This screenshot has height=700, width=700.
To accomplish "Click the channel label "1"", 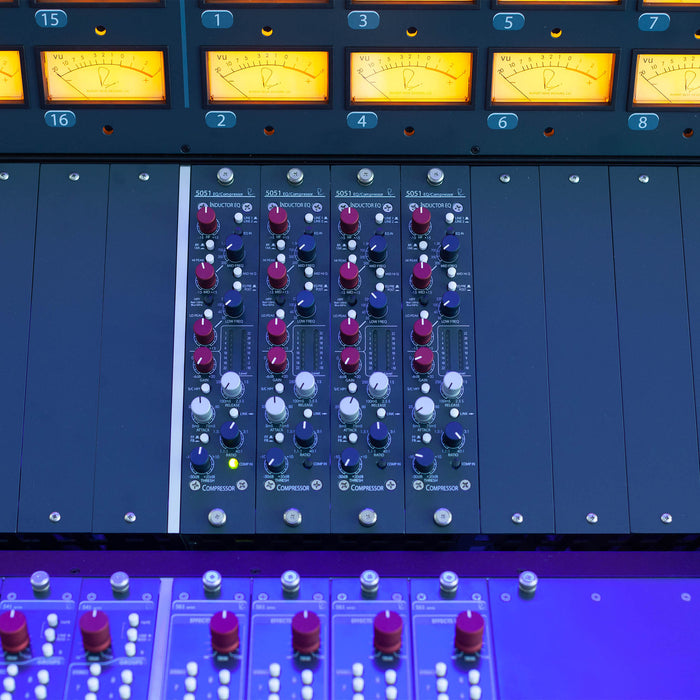I will [217, 20].
